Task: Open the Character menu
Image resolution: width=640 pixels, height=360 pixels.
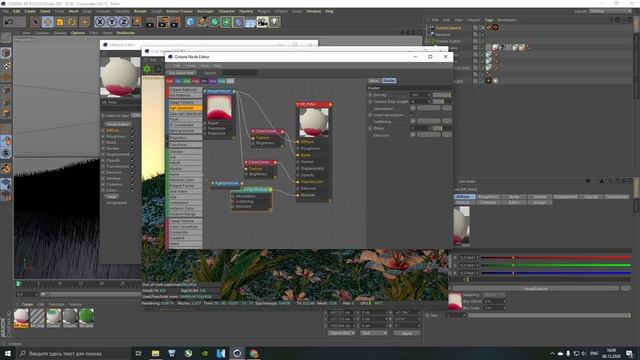Action: pos(226,11)
